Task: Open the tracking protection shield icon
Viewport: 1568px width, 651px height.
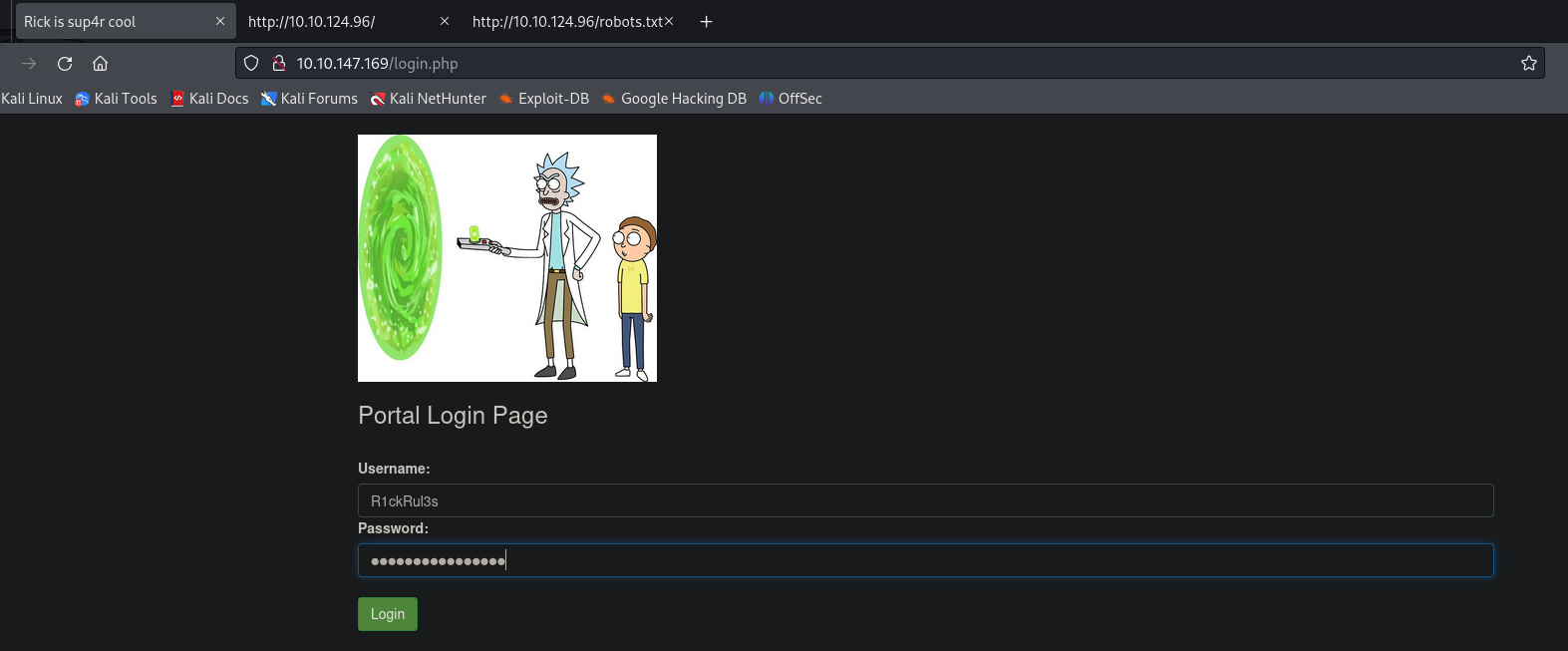Action: pyautogui.click(x=251, y=64)
